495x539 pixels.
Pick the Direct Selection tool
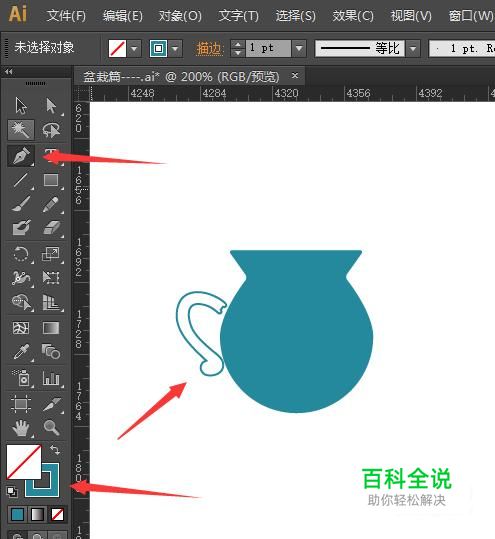[51, 105]
